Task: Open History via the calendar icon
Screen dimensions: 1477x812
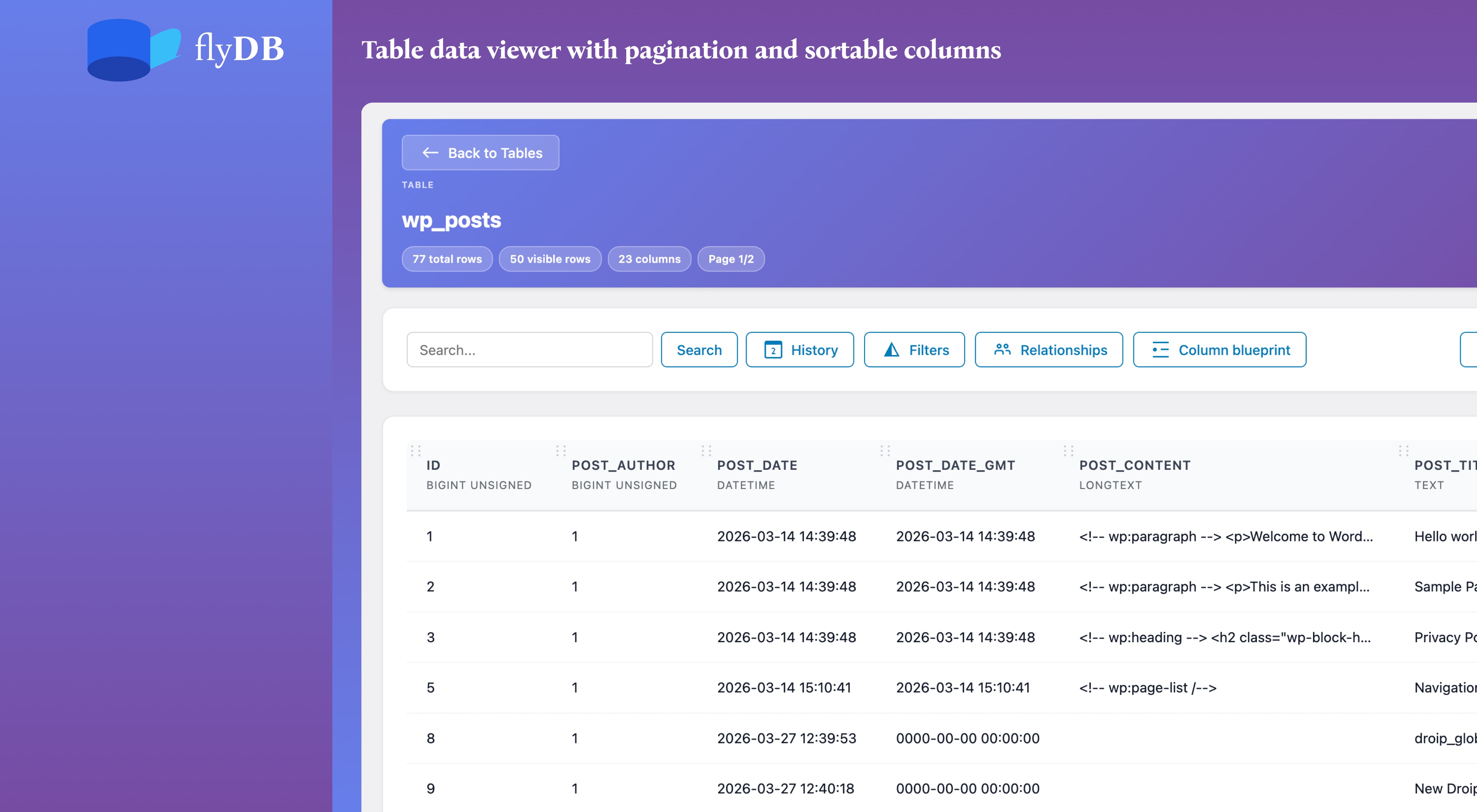Action: [x=773, y=350]
